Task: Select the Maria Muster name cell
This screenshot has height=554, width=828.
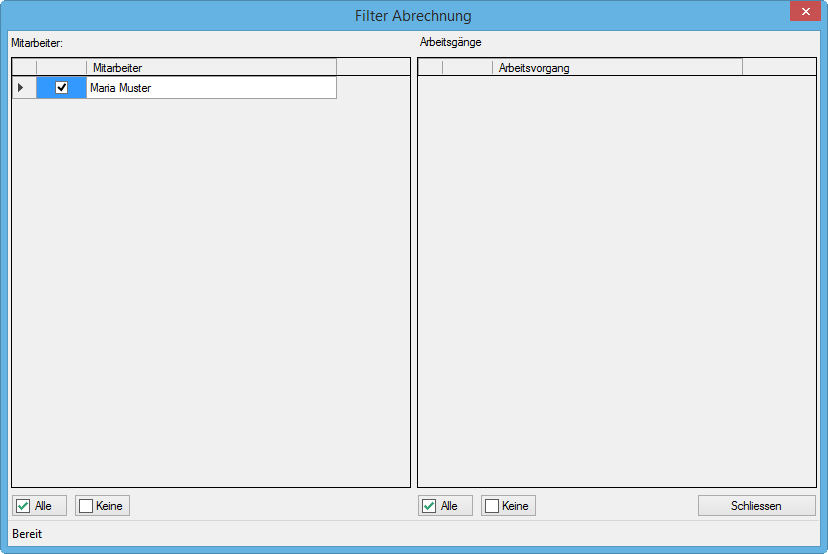Action: click(x=210, y=88)
